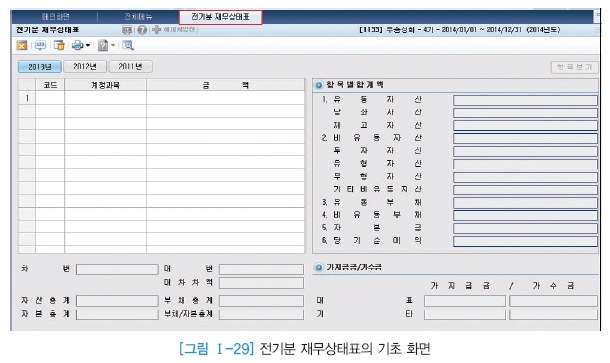Click the magnifier search toolbar icon

(x=128, y=45)
